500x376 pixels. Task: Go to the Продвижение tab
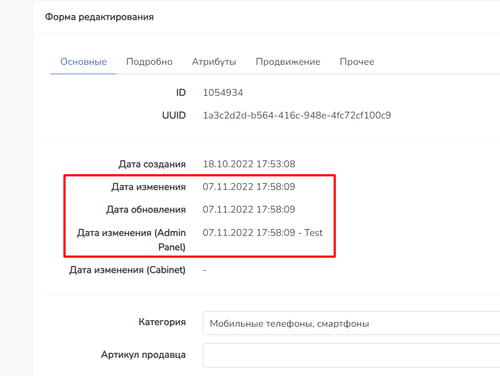(288, 62)
